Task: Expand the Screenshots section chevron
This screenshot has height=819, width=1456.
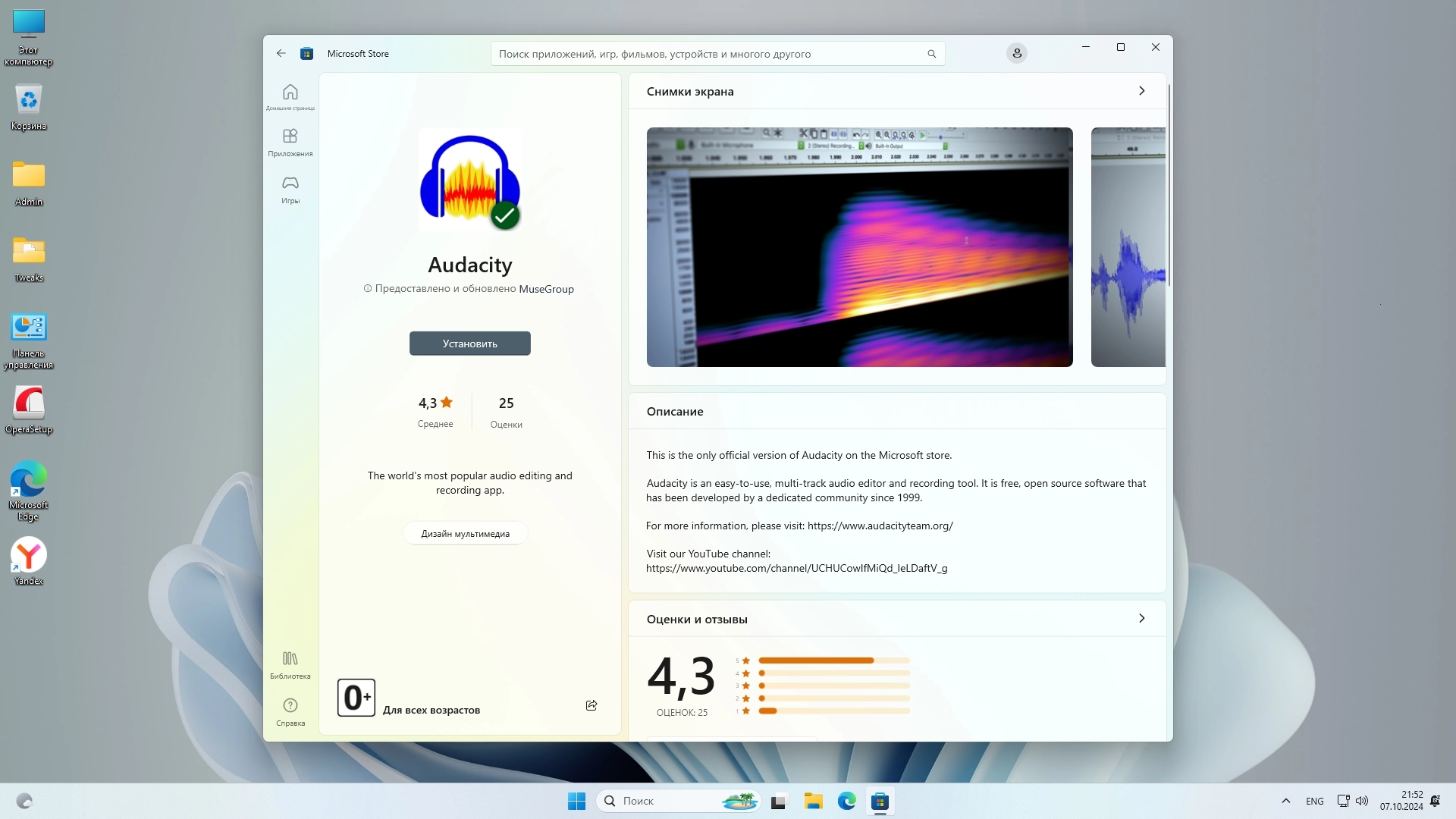Action: point(1141,91)
